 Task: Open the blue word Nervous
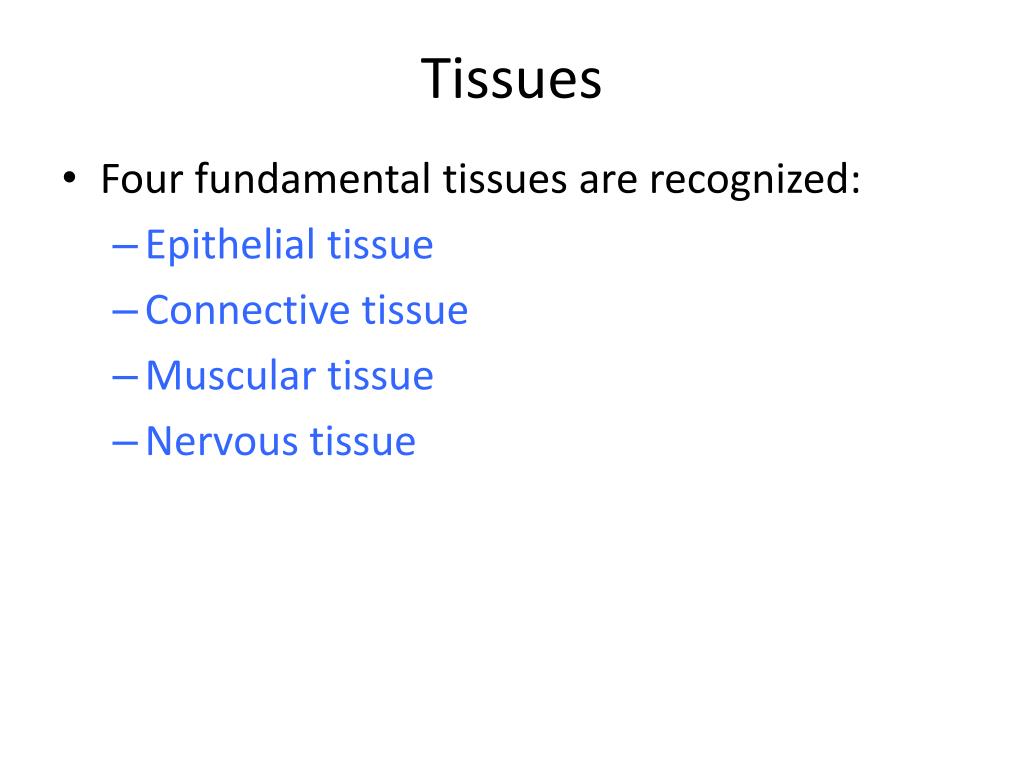pos(221,442)
